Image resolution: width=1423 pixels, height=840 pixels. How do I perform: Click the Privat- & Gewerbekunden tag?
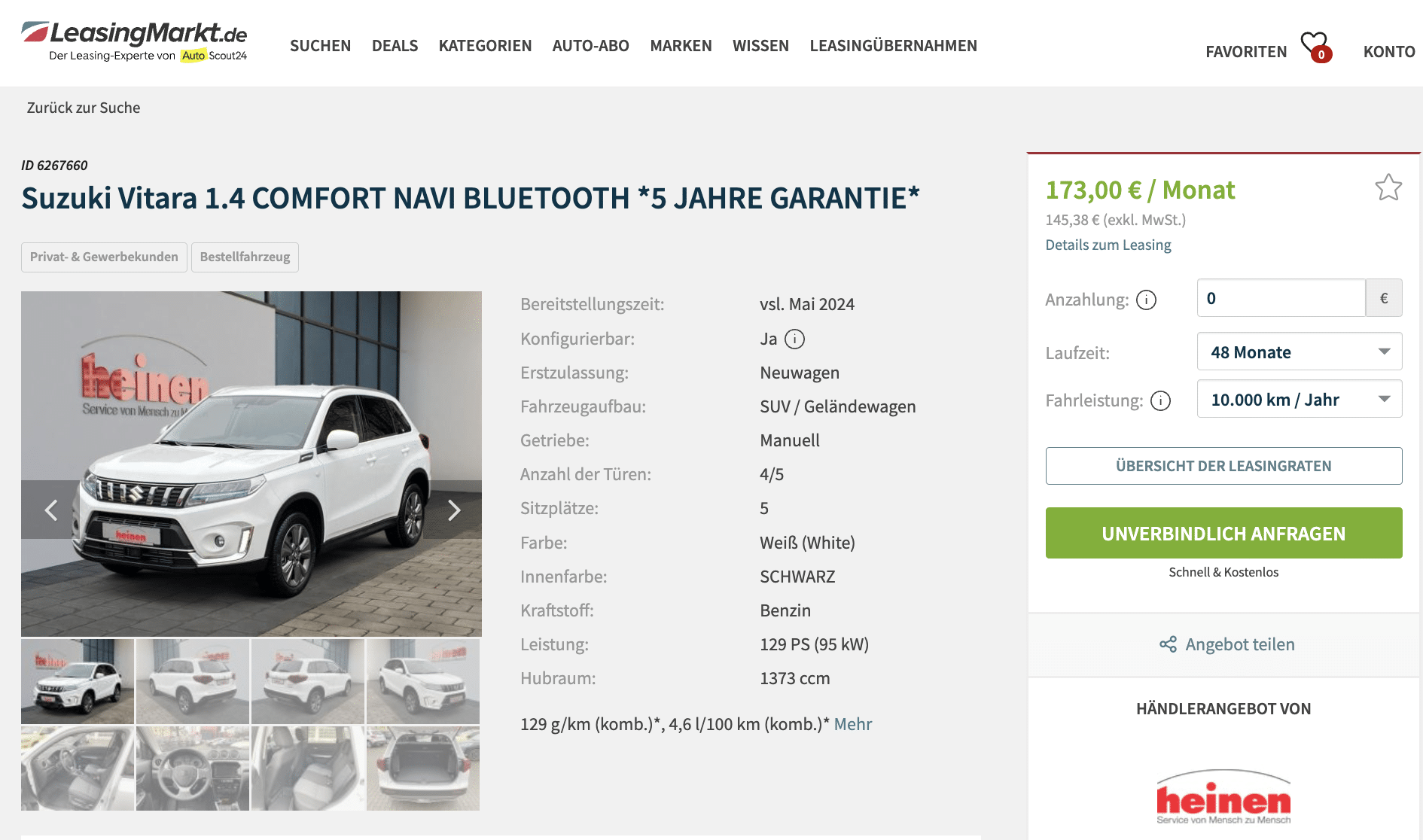tap(104, 257)
